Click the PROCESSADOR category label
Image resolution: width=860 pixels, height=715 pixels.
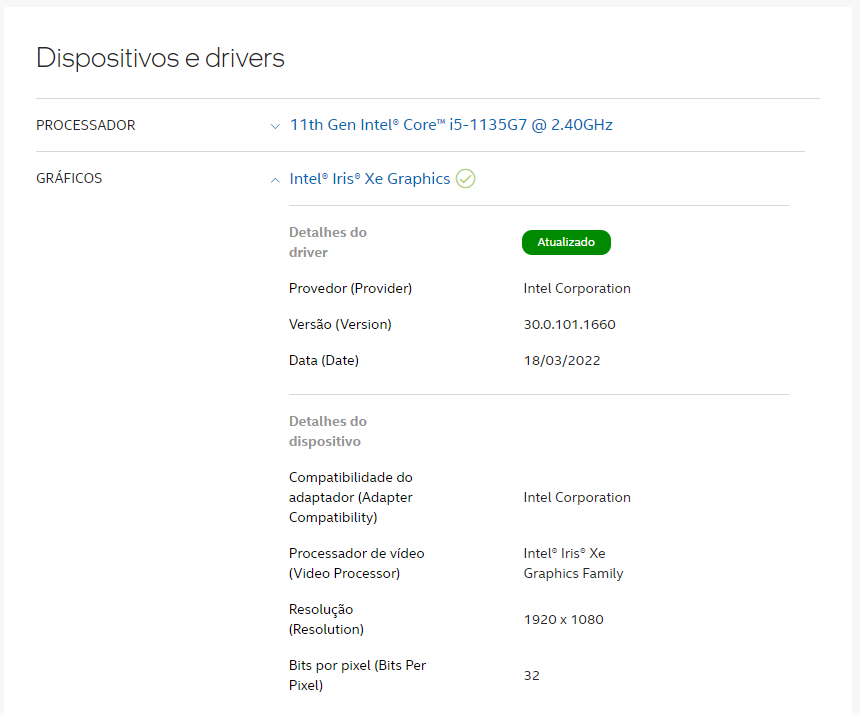tap(86, 126)
